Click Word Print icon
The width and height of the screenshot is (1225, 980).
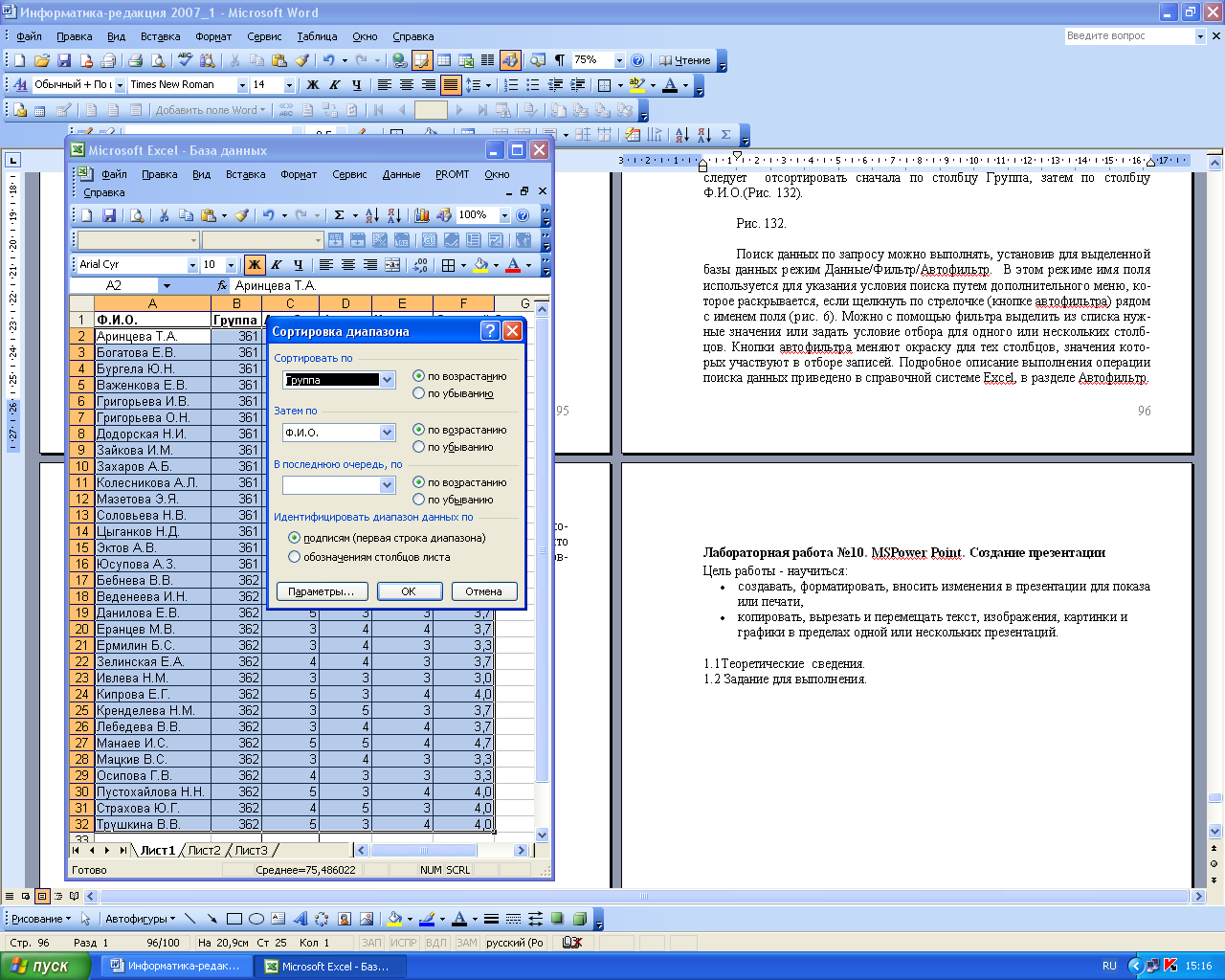pos(135,60)
